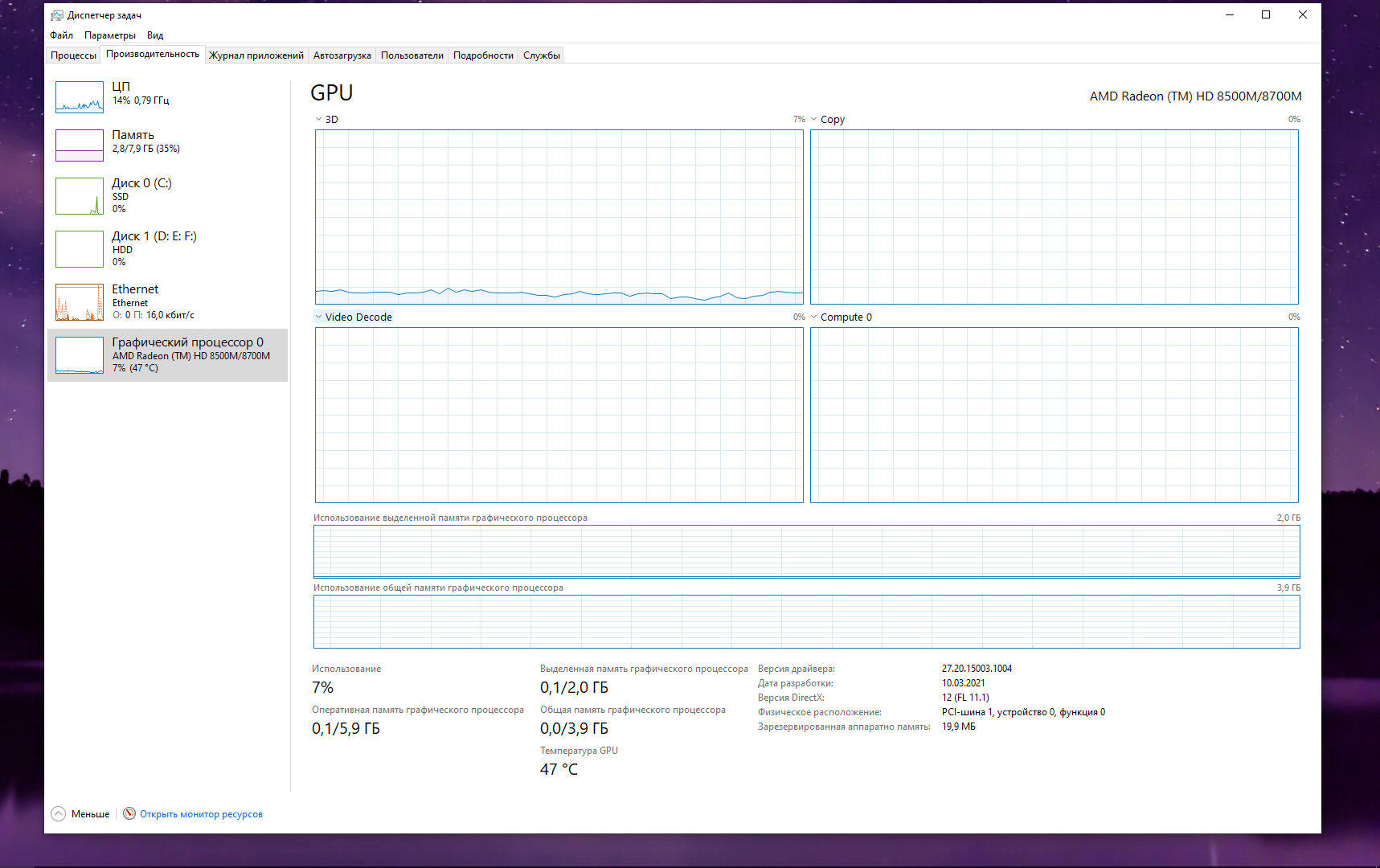The image size is (1380, 868).
Task: Click the 0,1/5,9 ГБ GPU memory value
Action: pos(346,728)
